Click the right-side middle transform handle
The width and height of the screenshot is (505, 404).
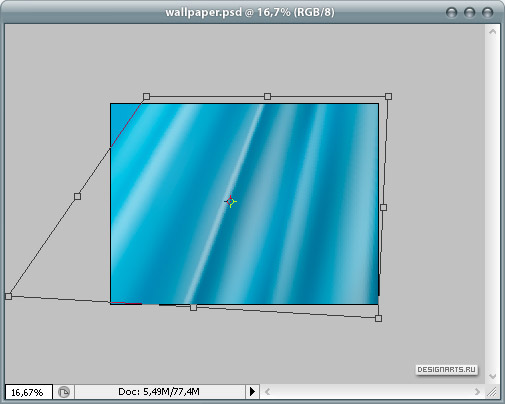[383, 207]
